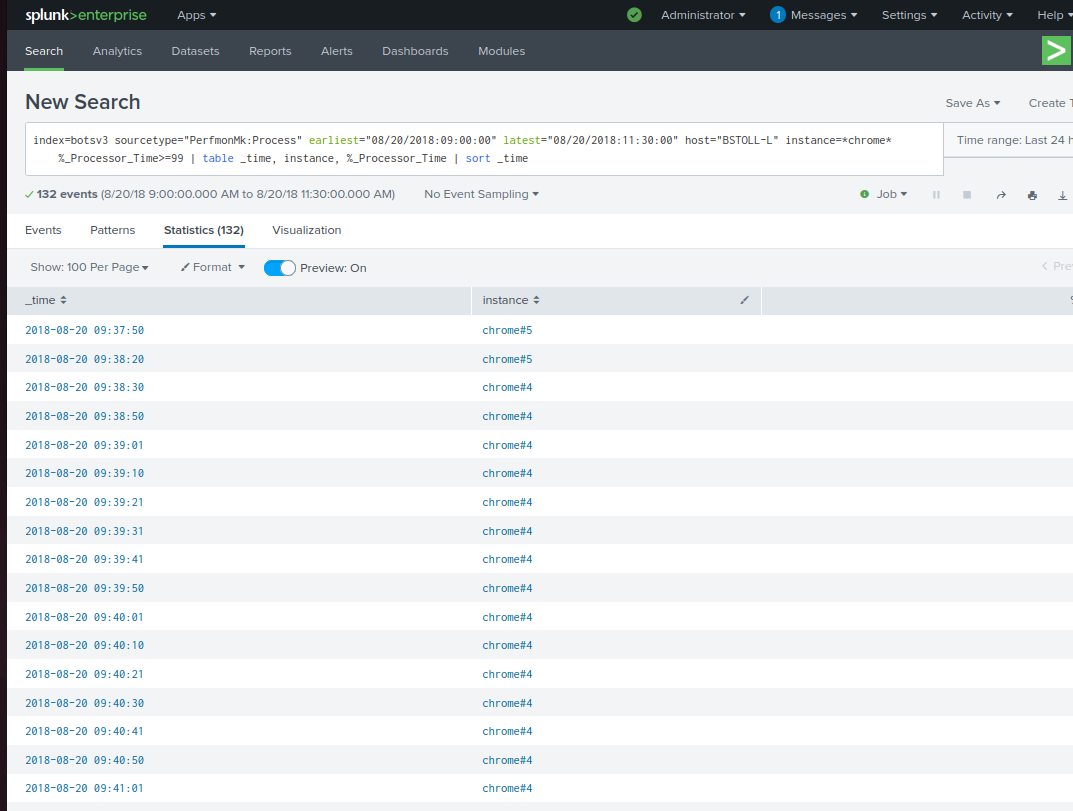
Task: Click chrome#4 in the 09:38:50 row
Action: tap(507, 416)
